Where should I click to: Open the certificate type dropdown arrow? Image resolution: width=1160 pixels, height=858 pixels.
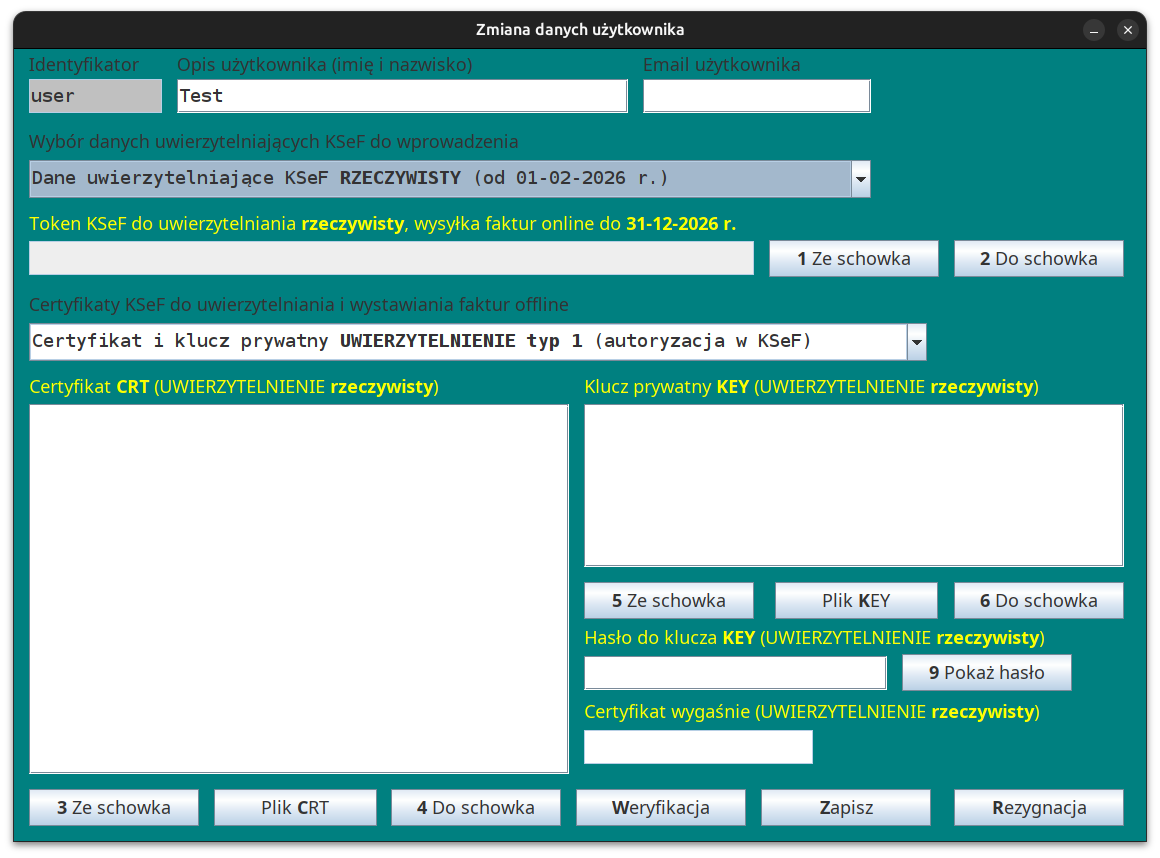point(916,342)
